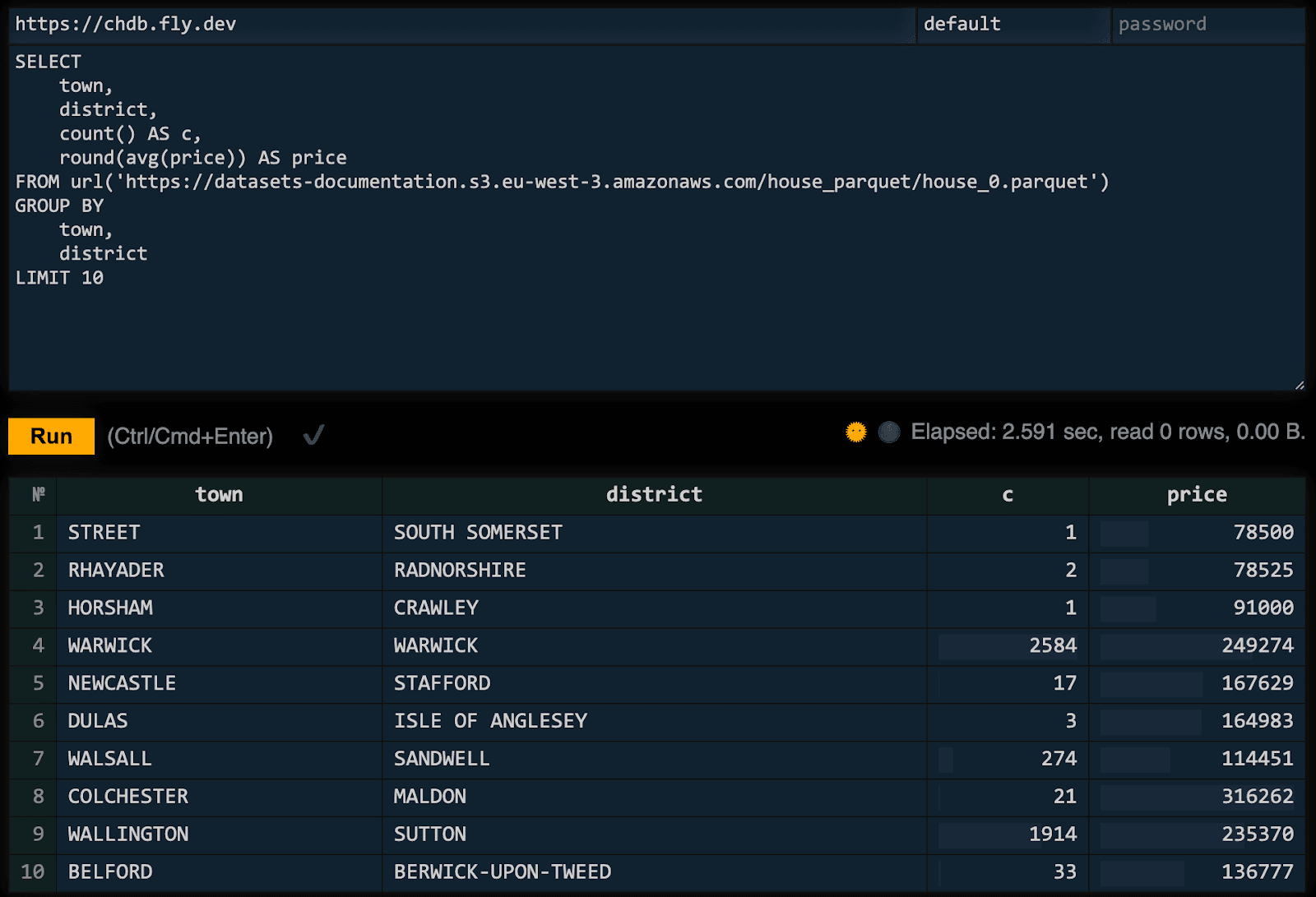Focus the server URL field chdb.fly.dev
Image resolution: width=1316 pixels, height=897 pixels.
tap(461, 25)
